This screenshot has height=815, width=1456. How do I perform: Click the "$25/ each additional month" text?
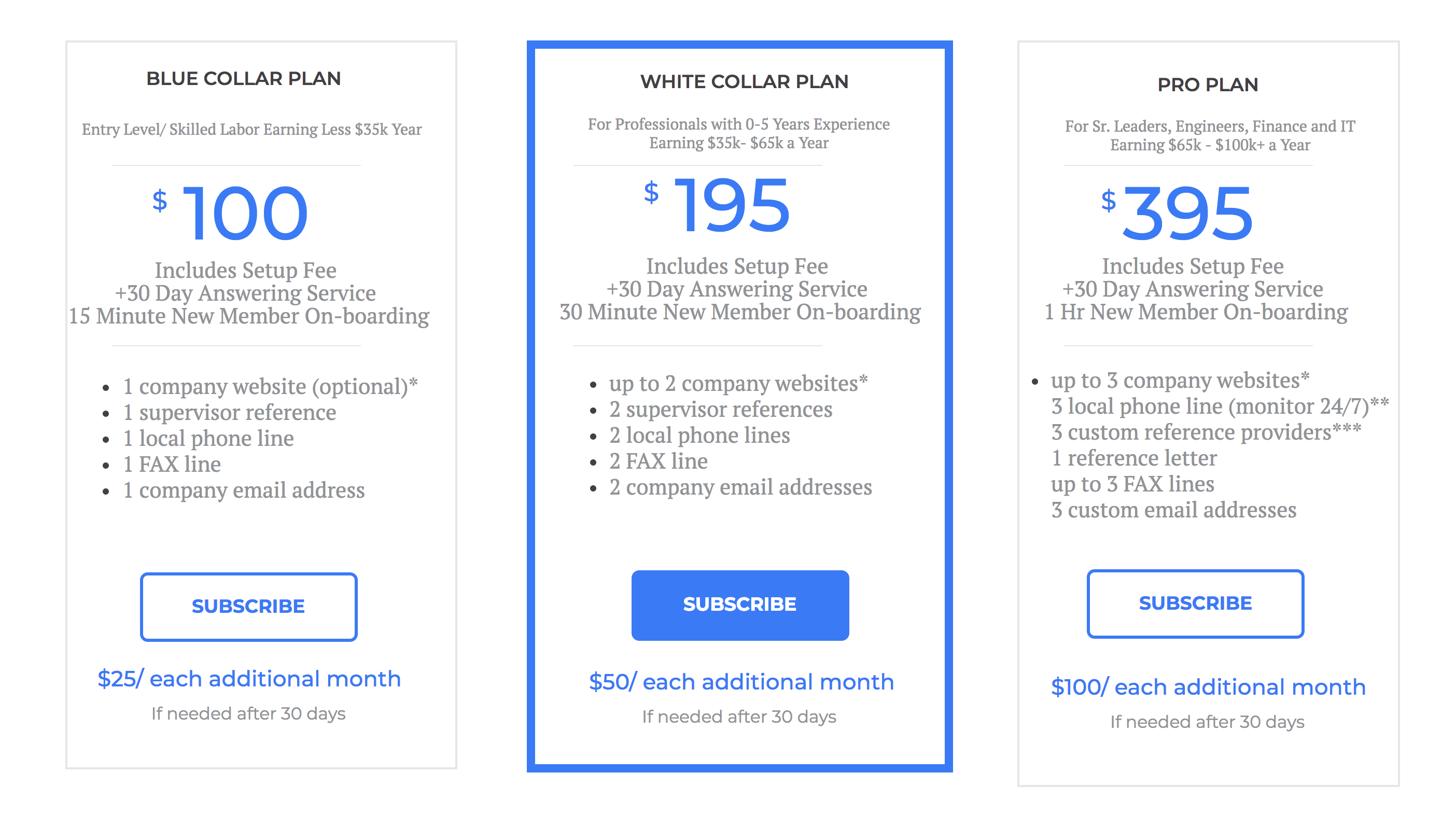[249, 678]
